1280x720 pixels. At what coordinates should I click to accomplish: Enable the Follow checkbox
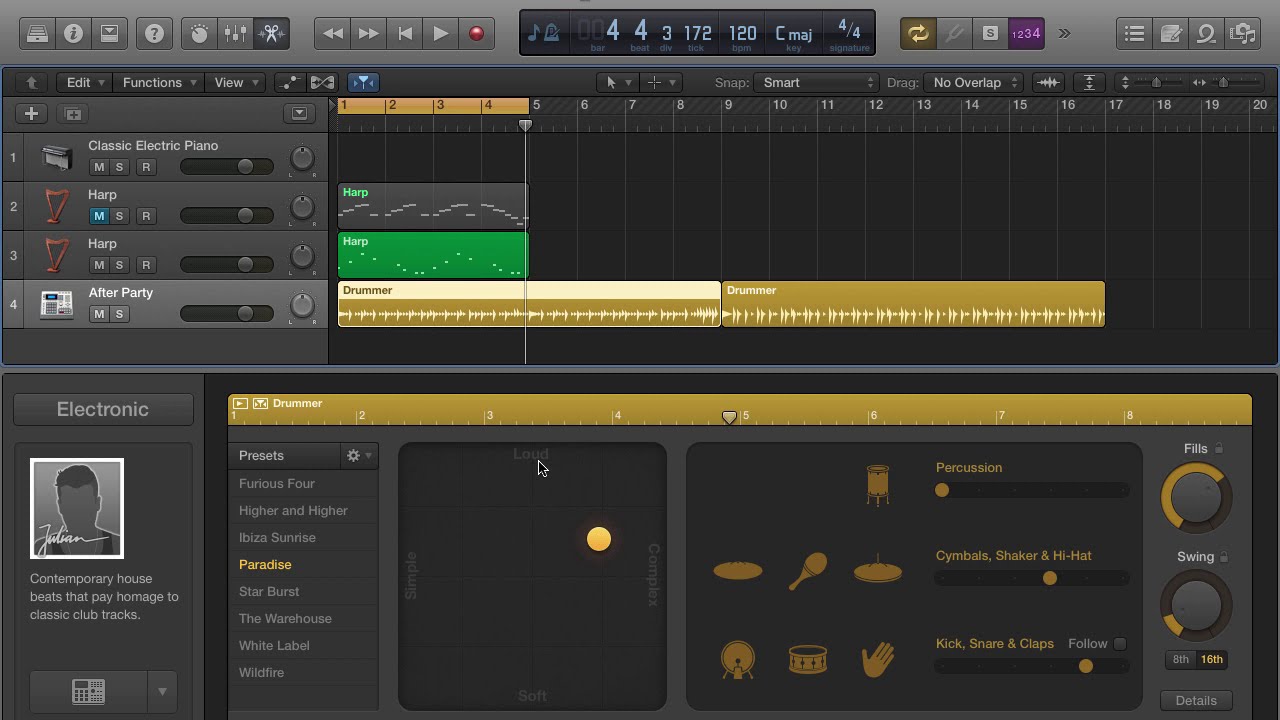pyautogui.click(x=1120, y=644)
